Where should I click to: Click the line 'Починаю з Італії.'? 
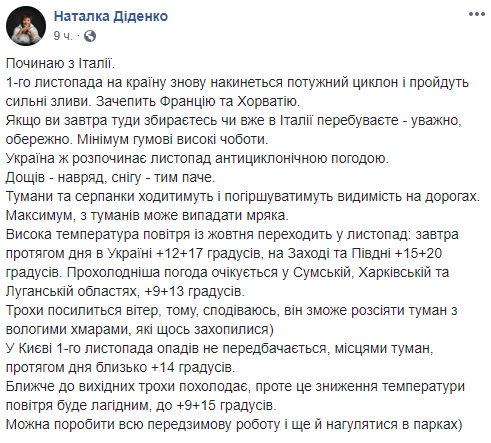60,63
